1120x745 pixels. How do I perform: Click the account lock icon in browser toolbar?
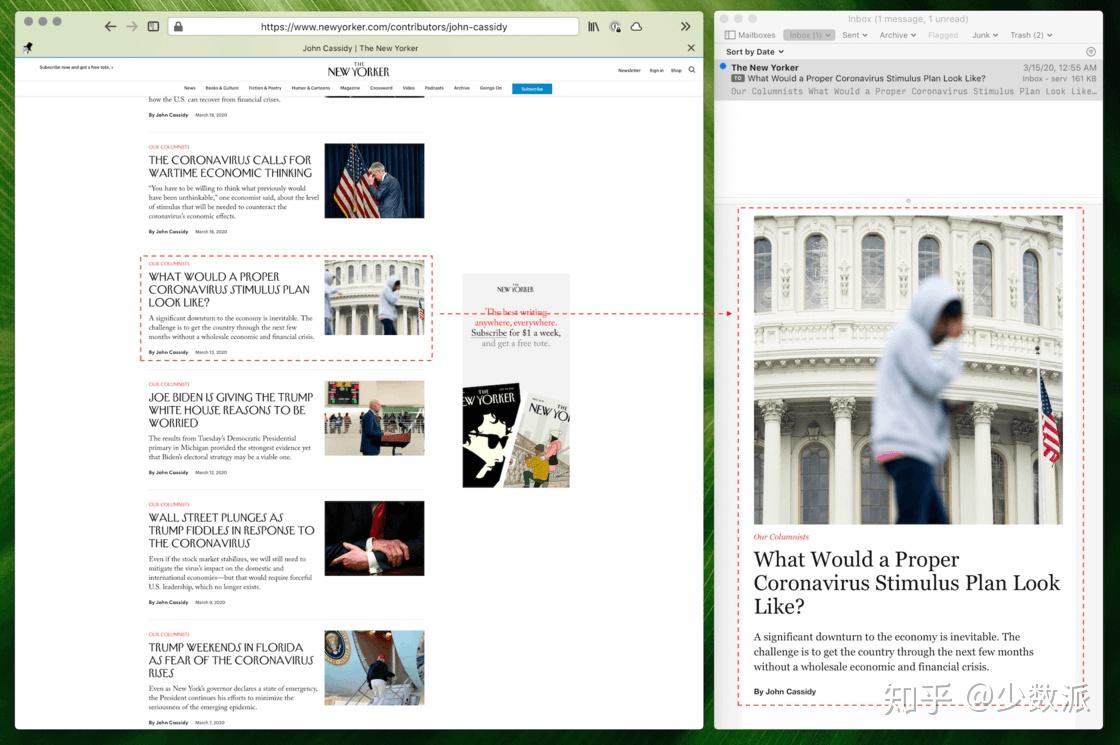tap(615, 26)
